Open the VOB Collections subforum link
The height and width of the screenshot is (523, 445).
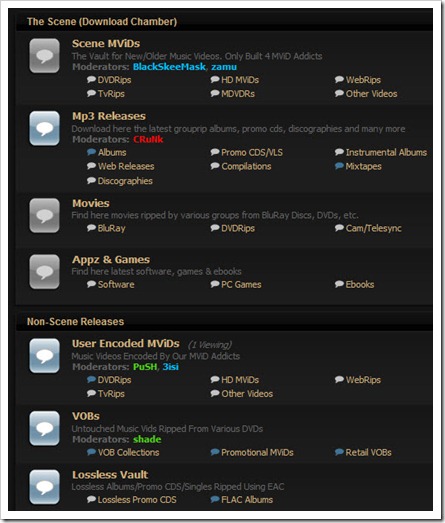click(128, 452)
